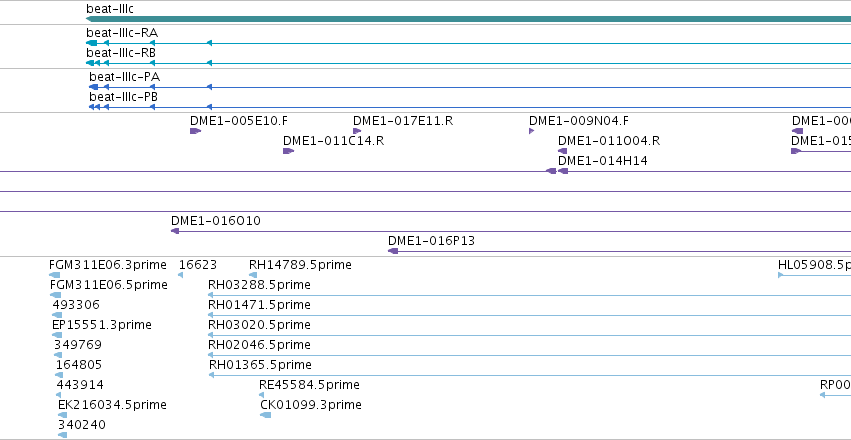The image size is (851, 440).
Task: Click the DME1-016O10 clone arrowhead
Action: (x=175, y=231)
